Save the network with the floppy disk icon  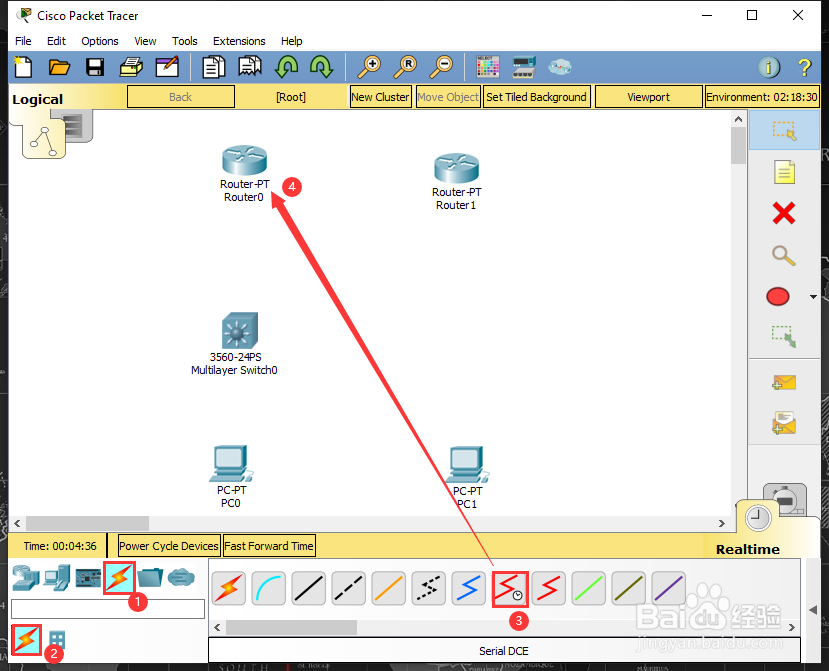pyautogui.click(x=95, y=67)
